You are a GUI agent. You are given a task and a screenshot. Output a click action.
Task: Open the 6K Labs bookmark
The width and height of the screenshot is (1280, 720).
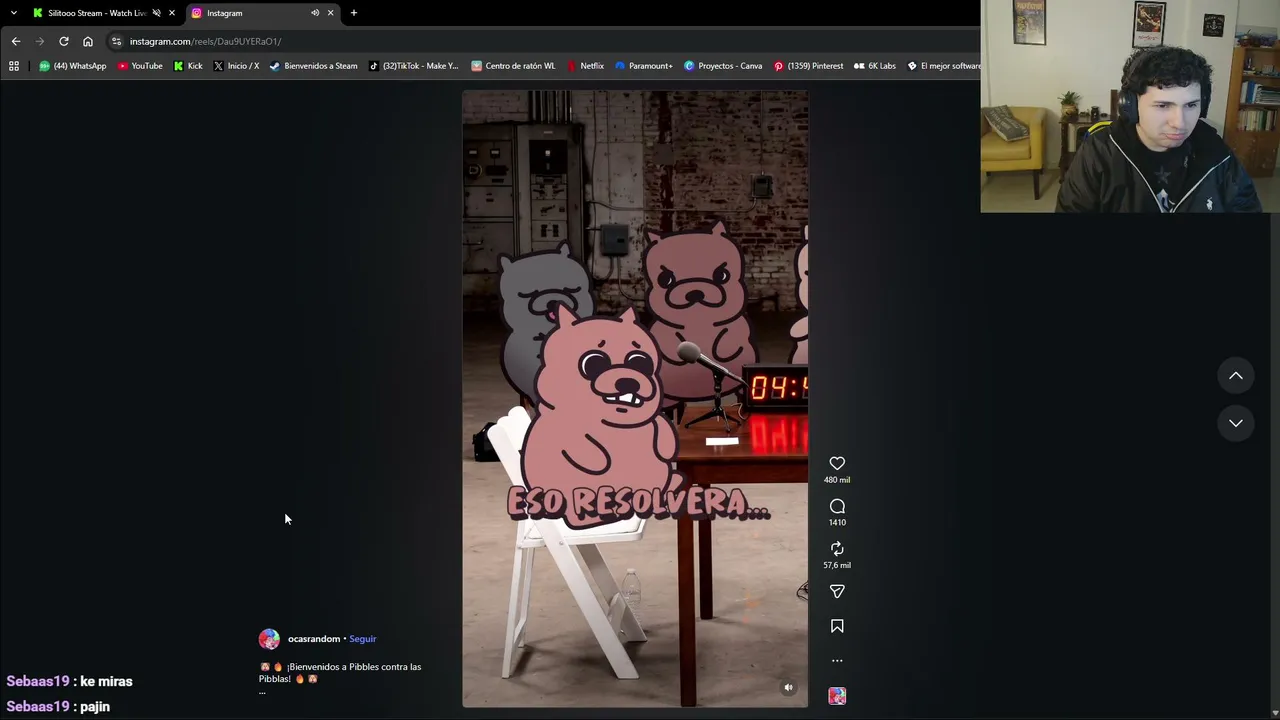(x=875, y=66)
